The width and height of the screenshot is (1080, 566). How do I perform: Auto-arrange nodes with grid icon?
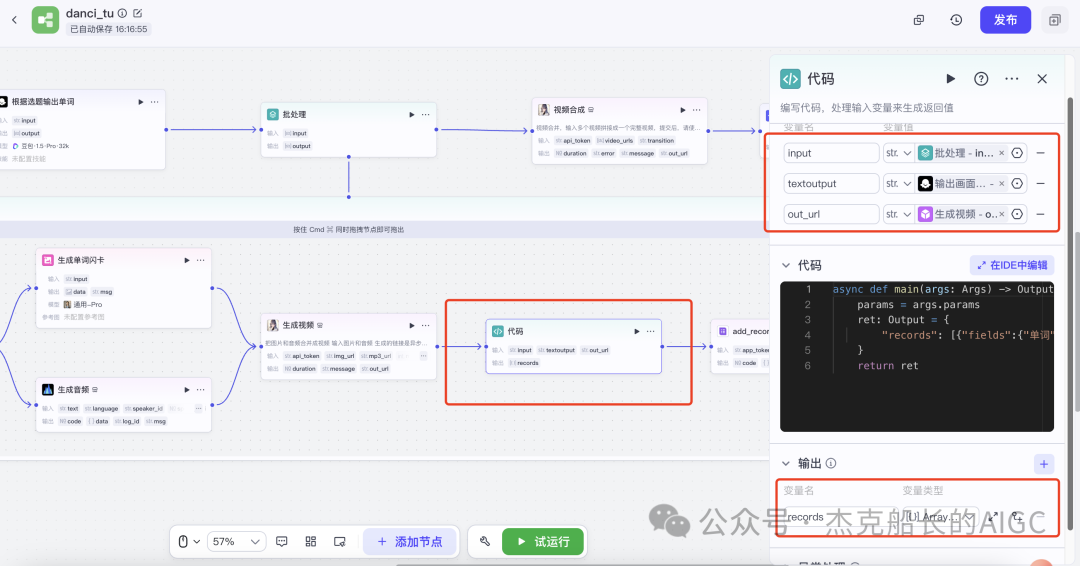pos(311,542)
